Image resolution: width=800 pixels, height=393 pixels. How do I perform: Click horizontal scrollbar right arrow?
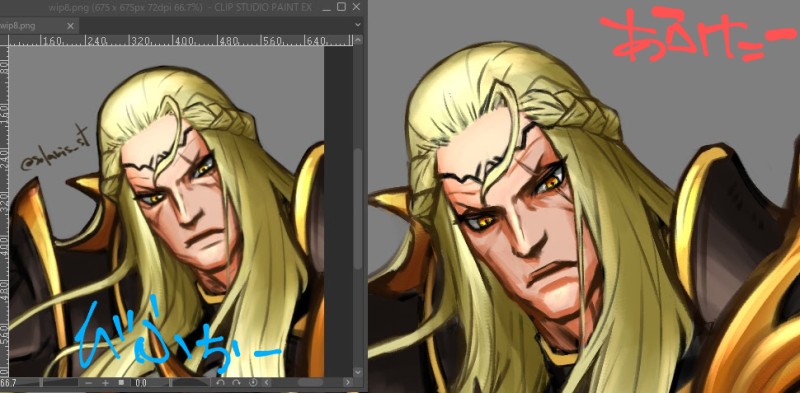(348, 382)
